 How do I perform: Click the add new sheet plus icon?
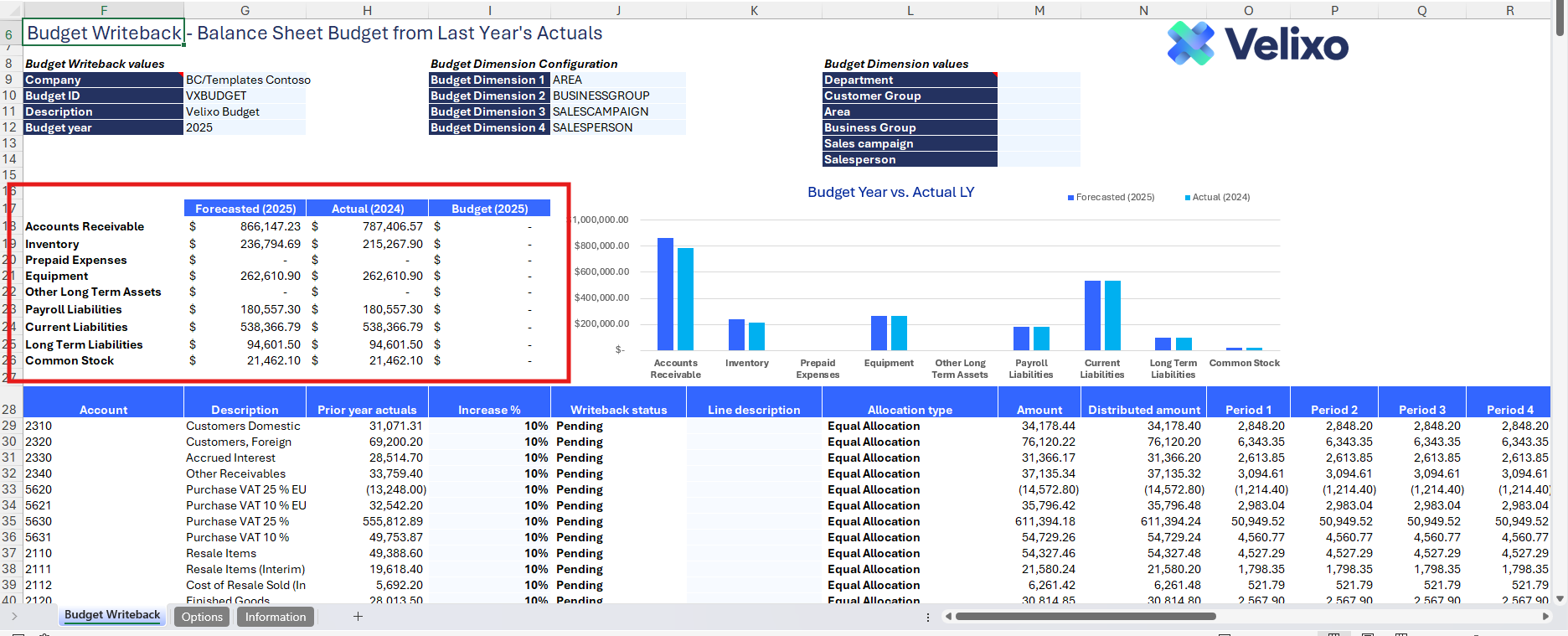358,617
